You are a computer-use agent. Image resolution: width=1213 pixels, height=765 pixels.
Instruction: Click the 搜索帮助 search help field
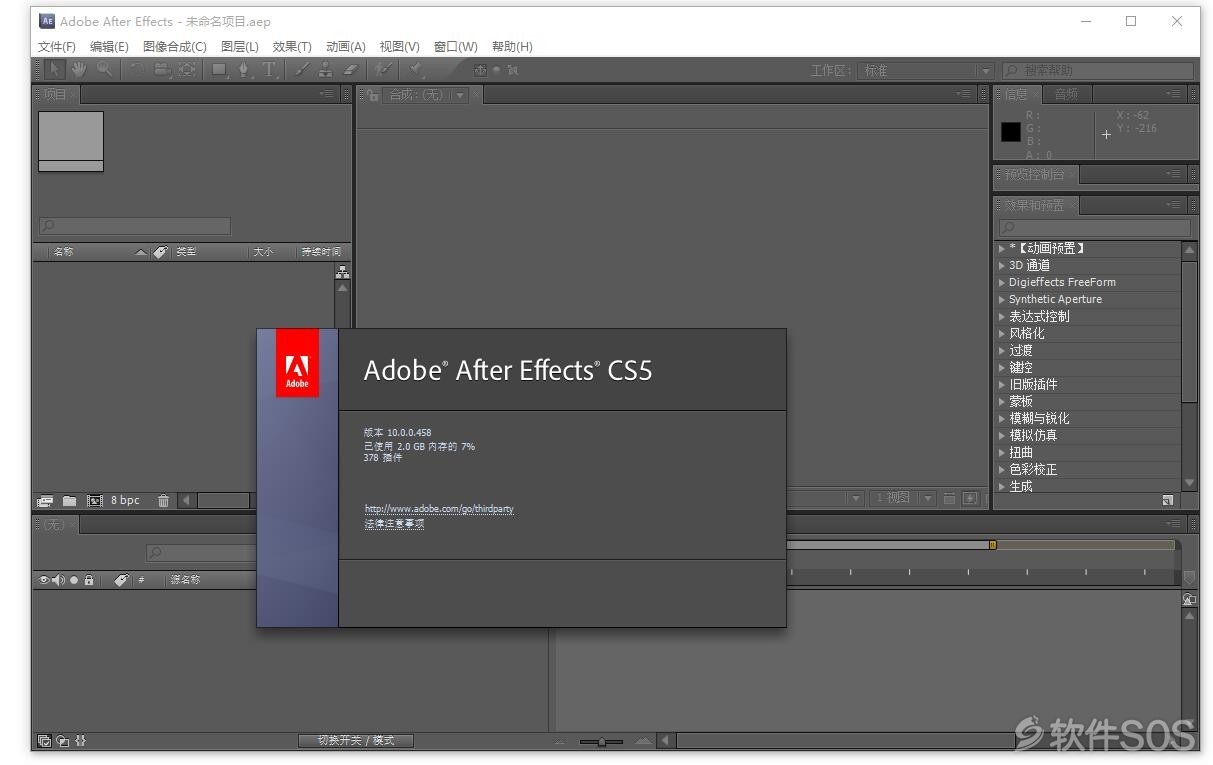(x=1097, y=71)
